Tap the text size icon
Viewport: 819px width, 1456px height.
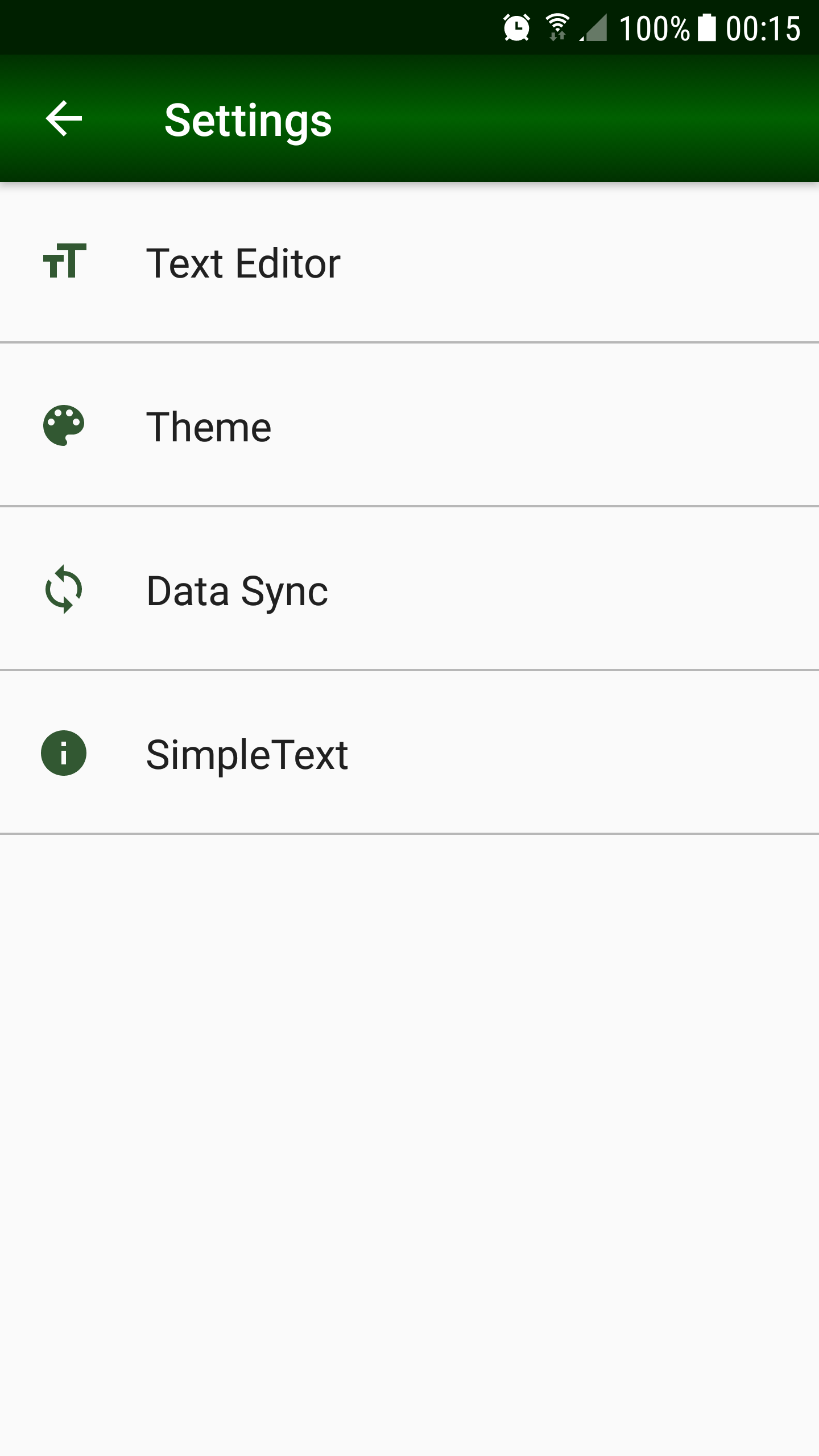tap(64, 261)
